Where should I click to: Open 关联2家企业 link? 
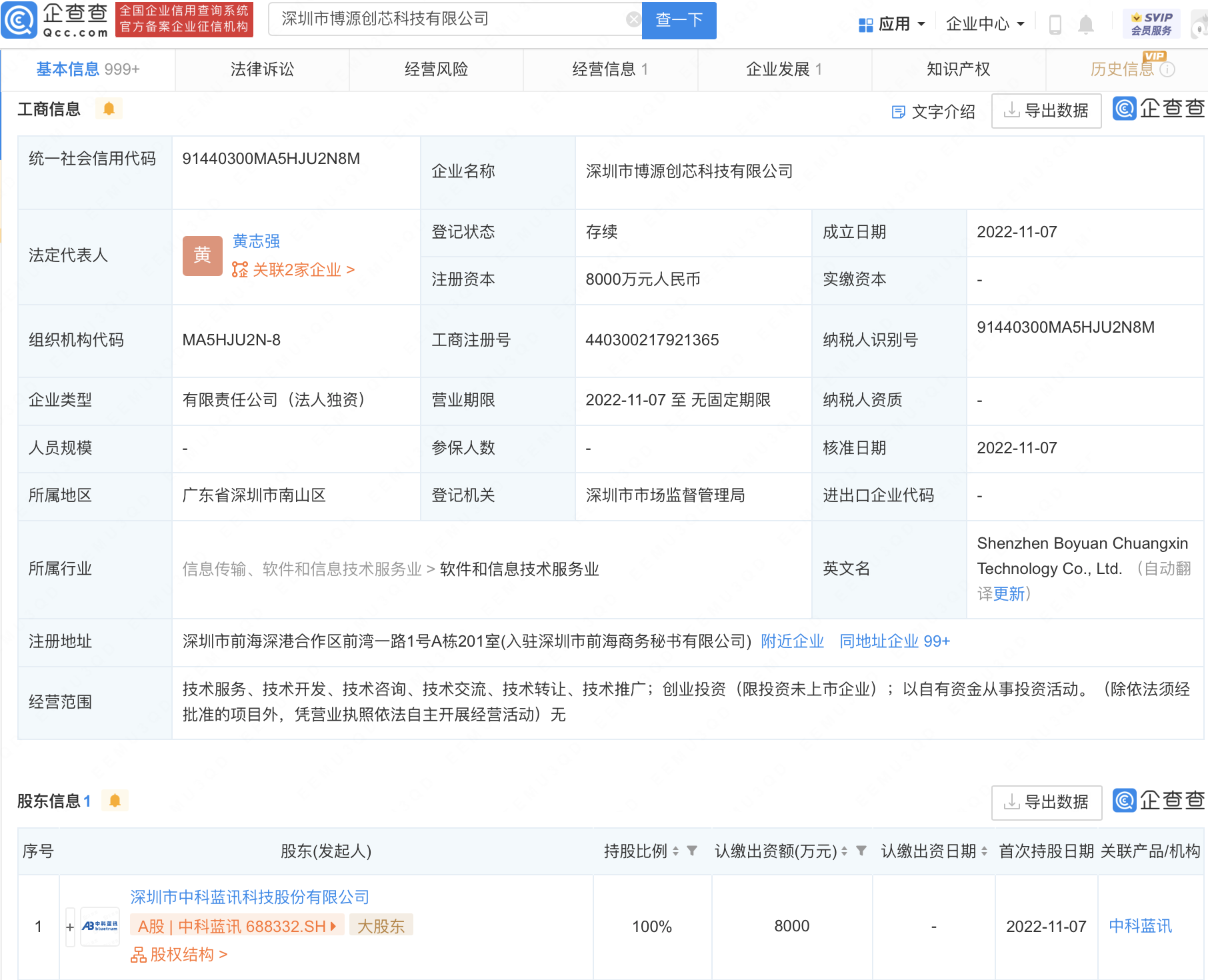(293, 270)
